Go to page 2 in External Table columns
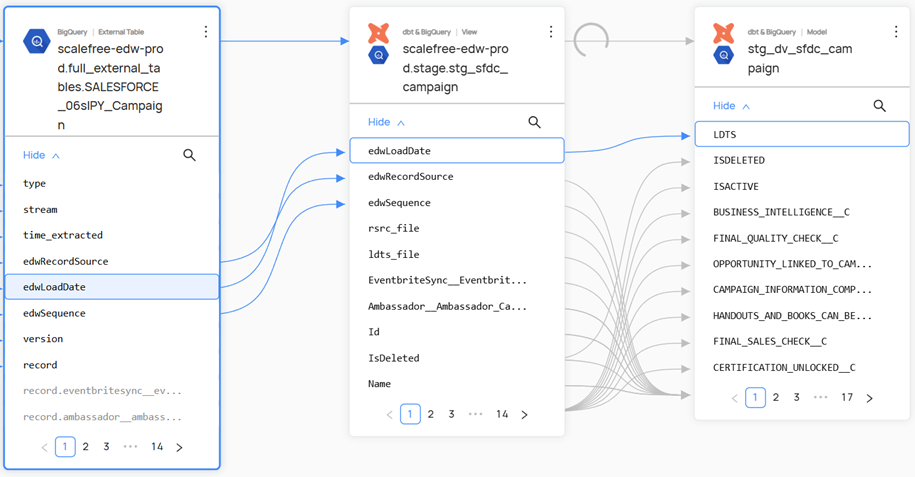 (x=86, y=447)
